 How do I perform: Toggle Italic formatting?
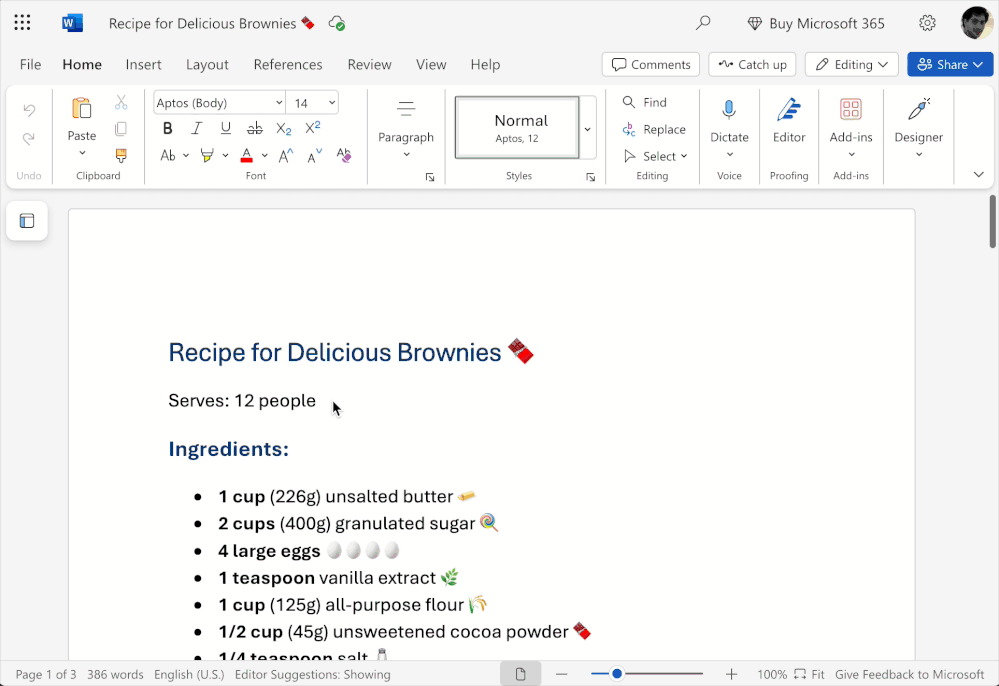(197, 128)
